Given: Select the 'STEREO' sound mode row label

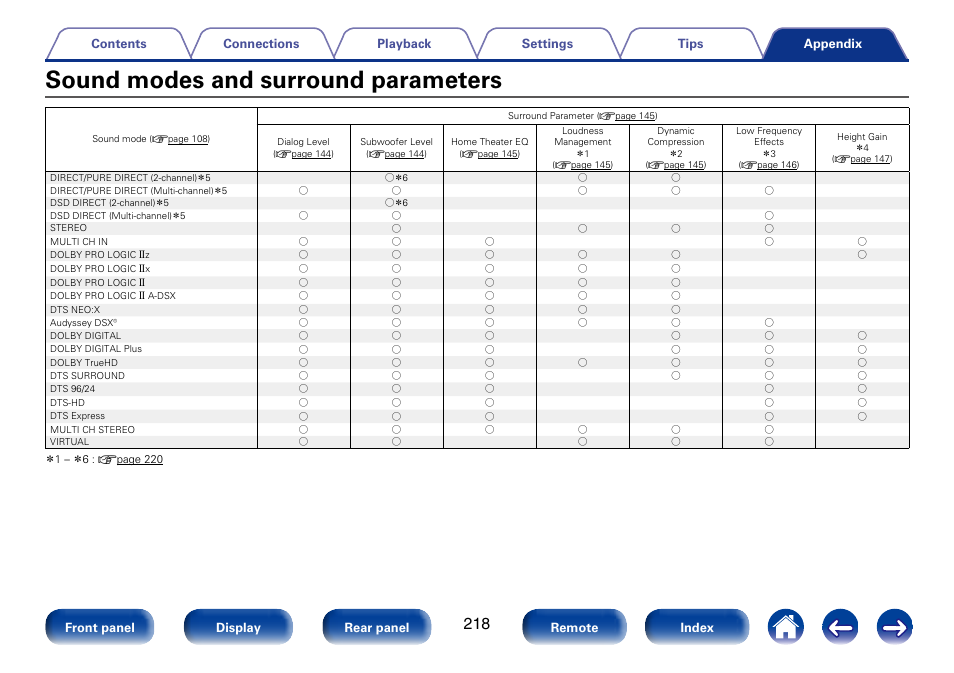Looking at the screenshot, I should pyautogui.click(x=68, y=228).
